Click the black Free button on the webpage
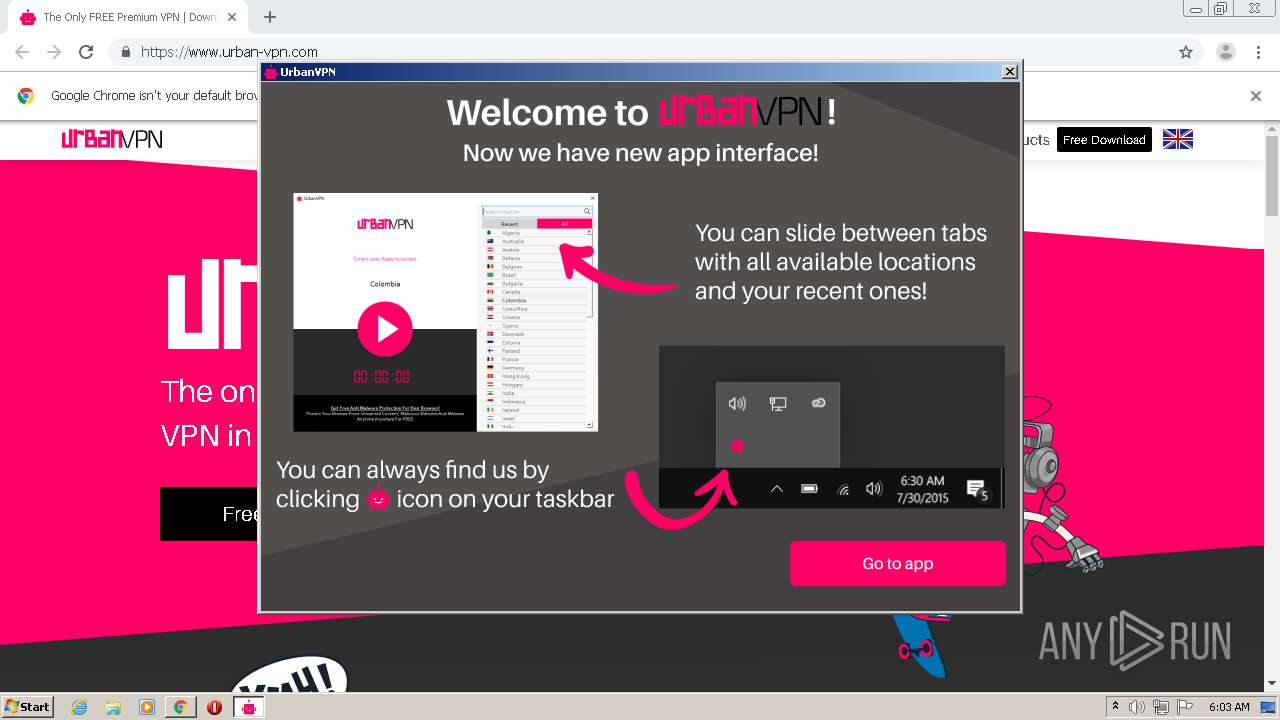1280x720 pixels. 210,514
